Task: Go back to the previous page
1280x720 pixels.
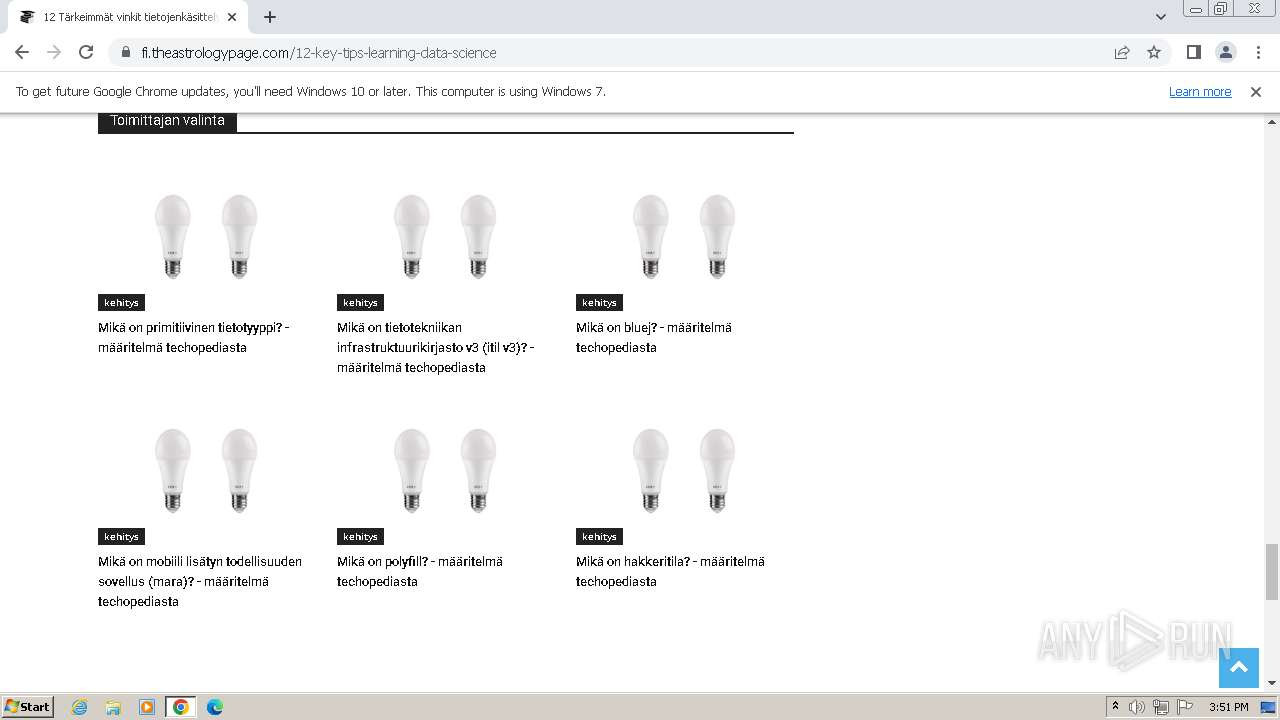Action: [x=22, y=52]
